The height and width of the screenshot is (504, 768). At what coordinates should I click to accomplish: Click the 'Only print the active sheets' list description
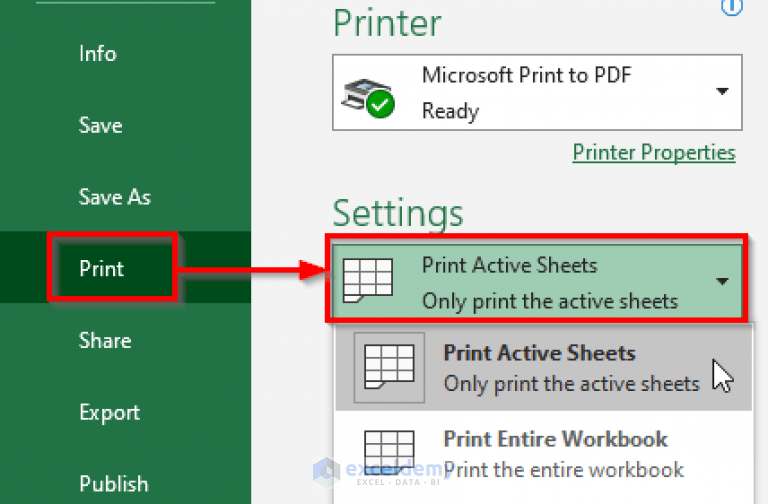[571, 384]
